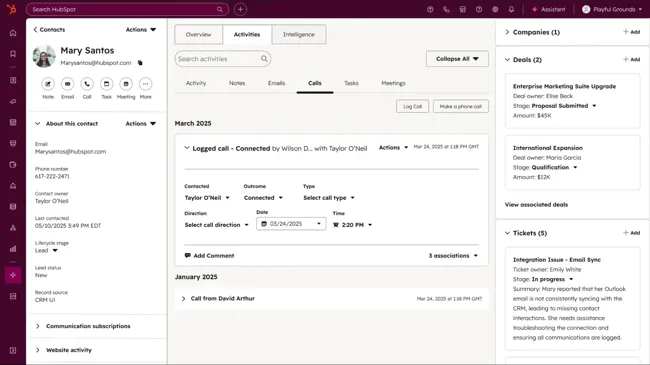Expand the Companies (1) section
Viewport: 650px width, 365px height.
click(507, 32)
